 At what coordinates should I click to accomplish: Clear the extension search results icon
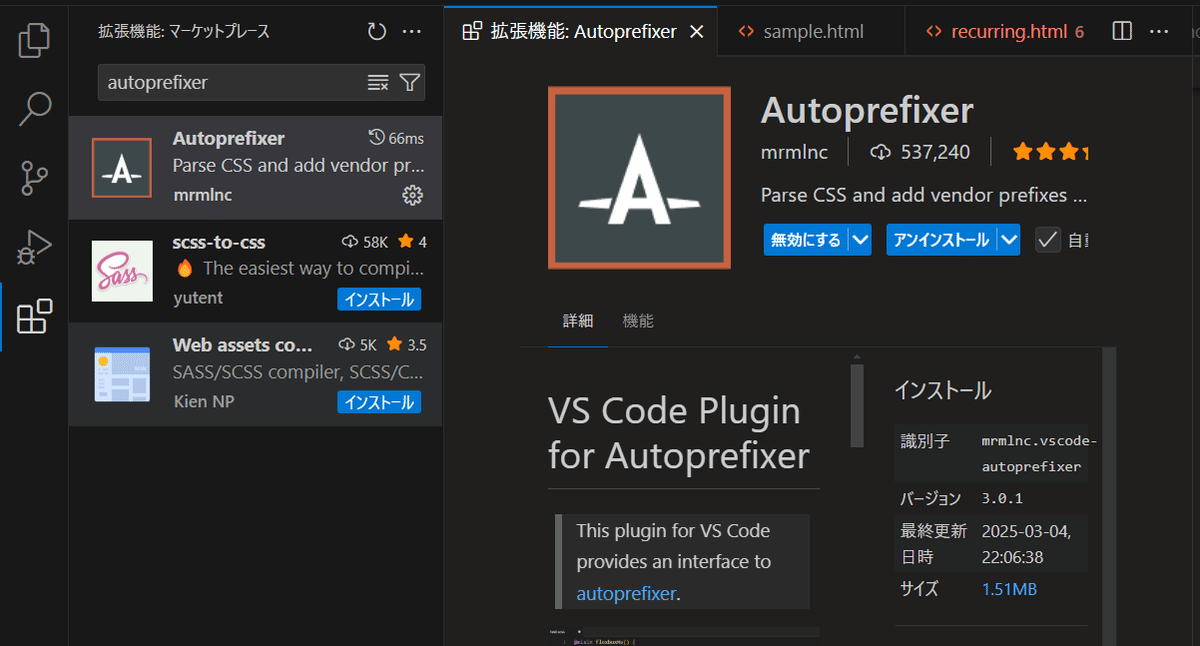[377, 83]
